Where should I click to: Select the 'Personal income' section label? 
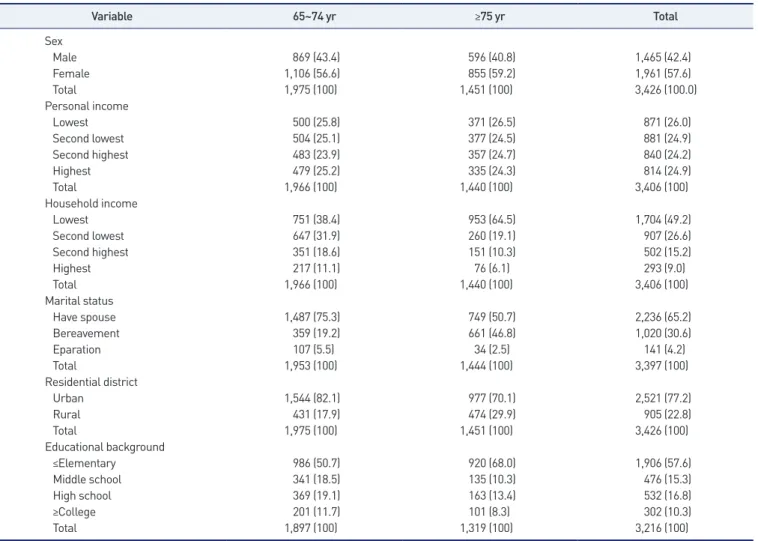point(87,106)
